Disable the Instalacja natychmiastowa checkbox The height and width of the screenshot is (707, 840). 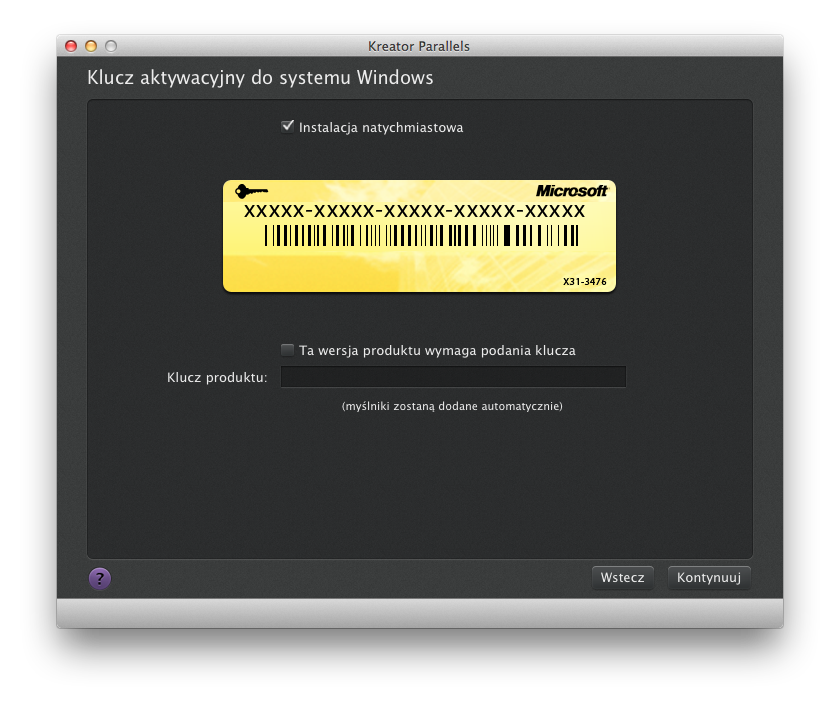click(288, 127)
